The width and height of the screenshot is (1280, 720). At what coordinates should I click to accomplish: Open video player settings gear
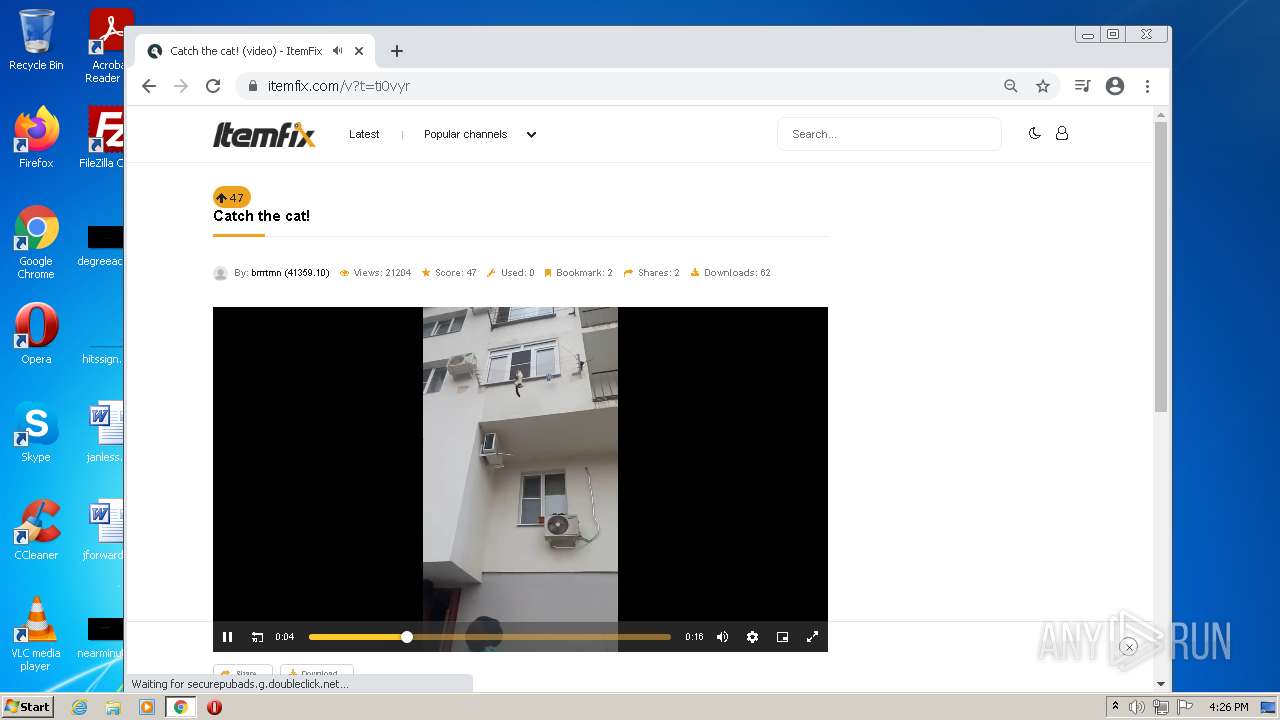[x=752, y=637]
